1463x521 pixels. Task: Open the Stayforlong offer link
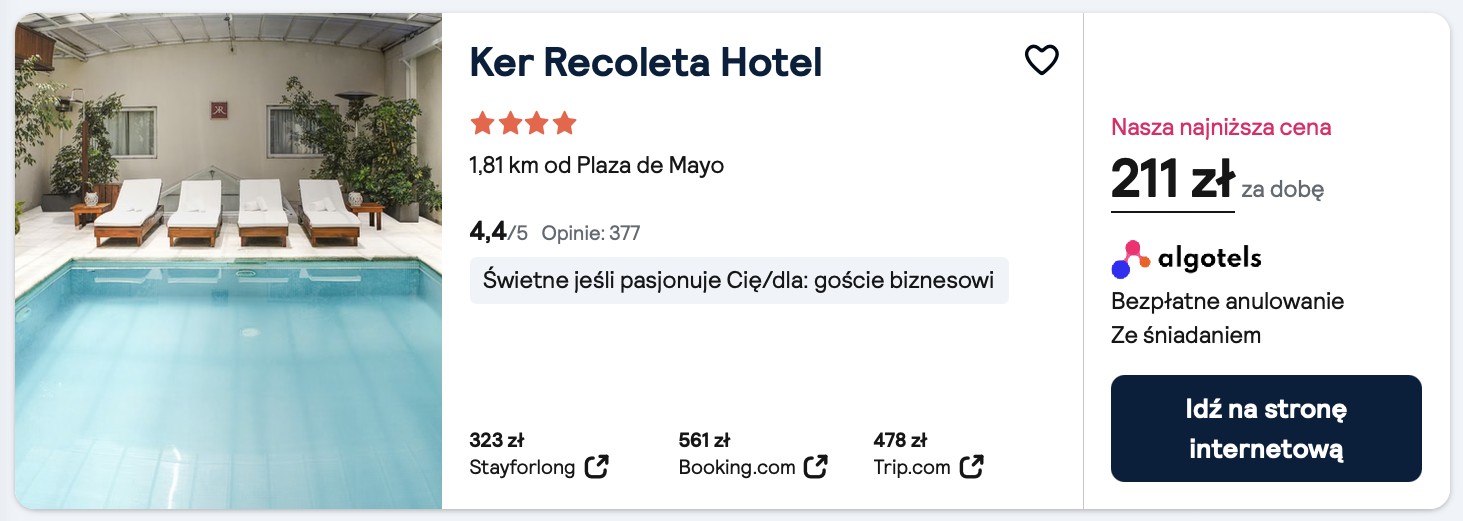click(x=522, y=467)
